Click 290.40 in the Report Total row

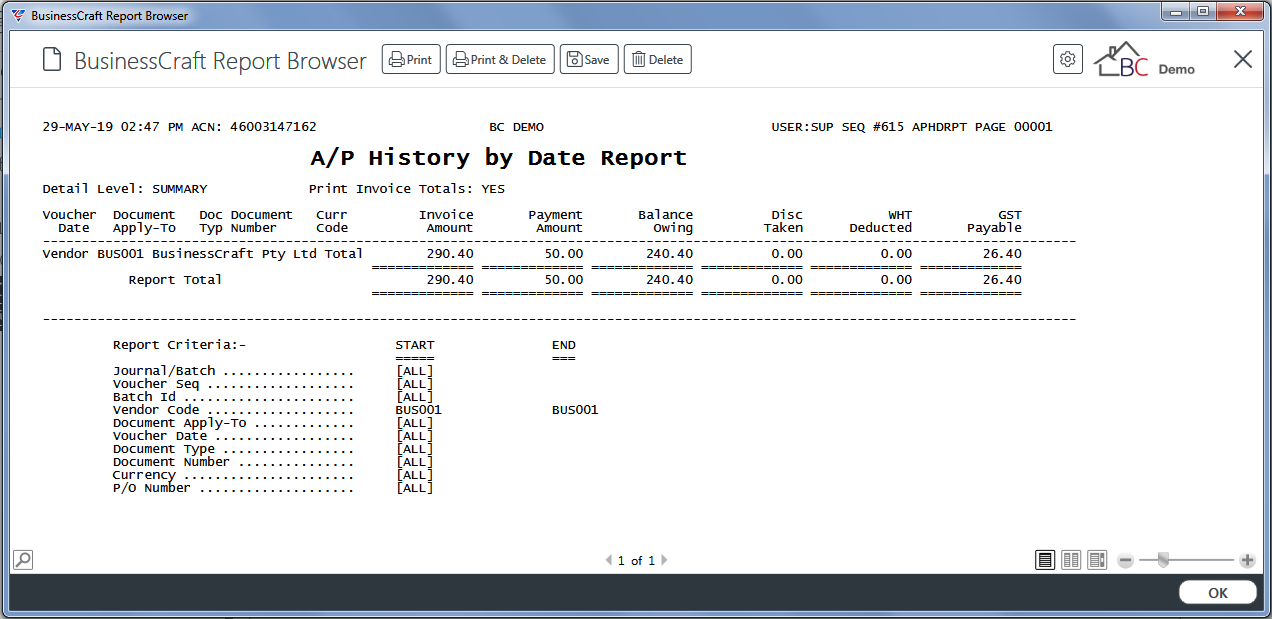coord(450,280)
